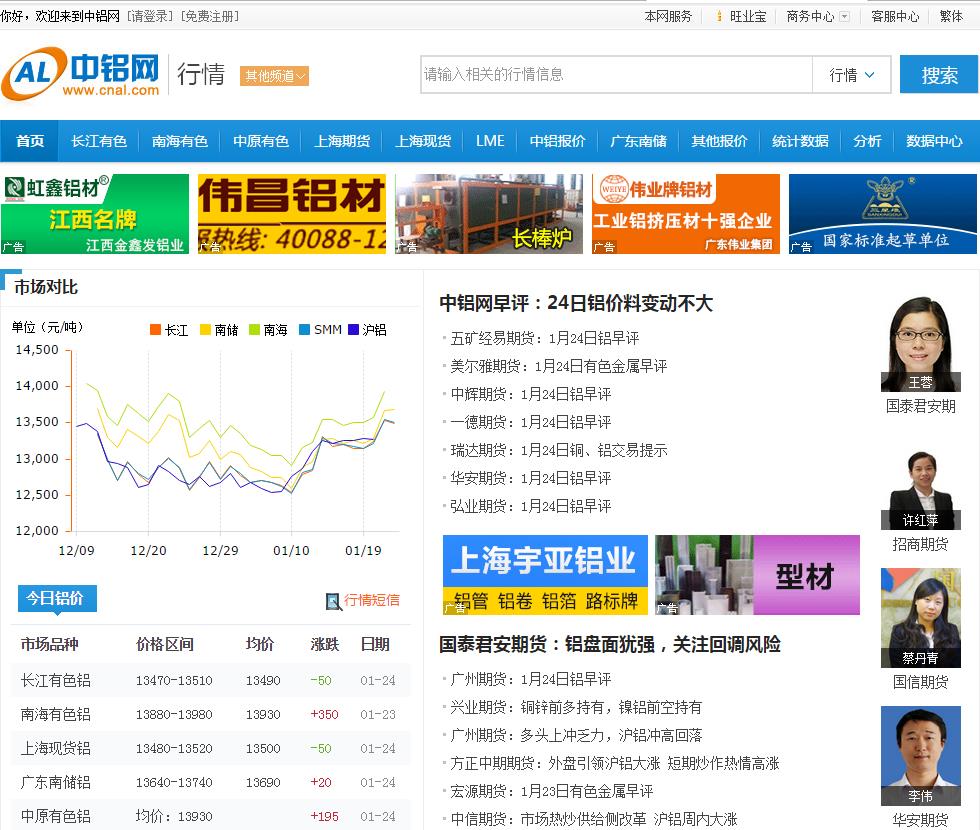Toggle 长江 series in chart legend
The width and height of the screenshot is (980, 830).
169,330
